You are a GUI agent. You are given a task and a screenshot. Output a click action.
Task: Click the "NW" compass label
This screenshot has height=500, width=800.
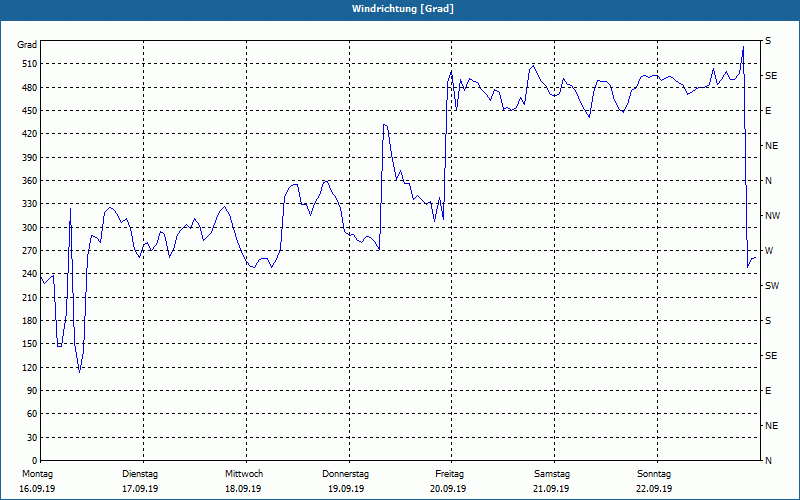point(772,216)
